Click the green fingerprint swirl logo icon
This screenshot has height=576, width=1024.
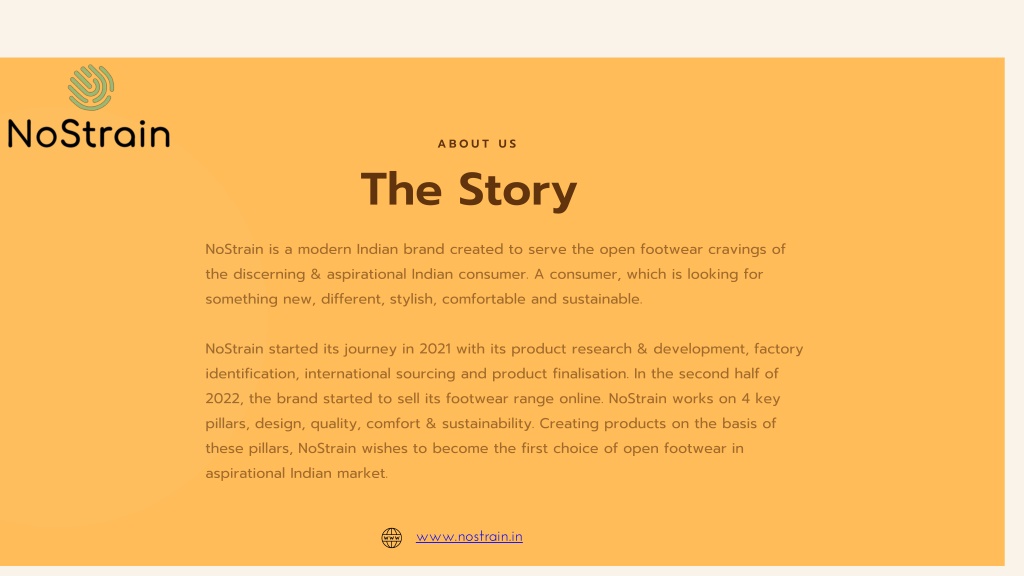(91, 87)
